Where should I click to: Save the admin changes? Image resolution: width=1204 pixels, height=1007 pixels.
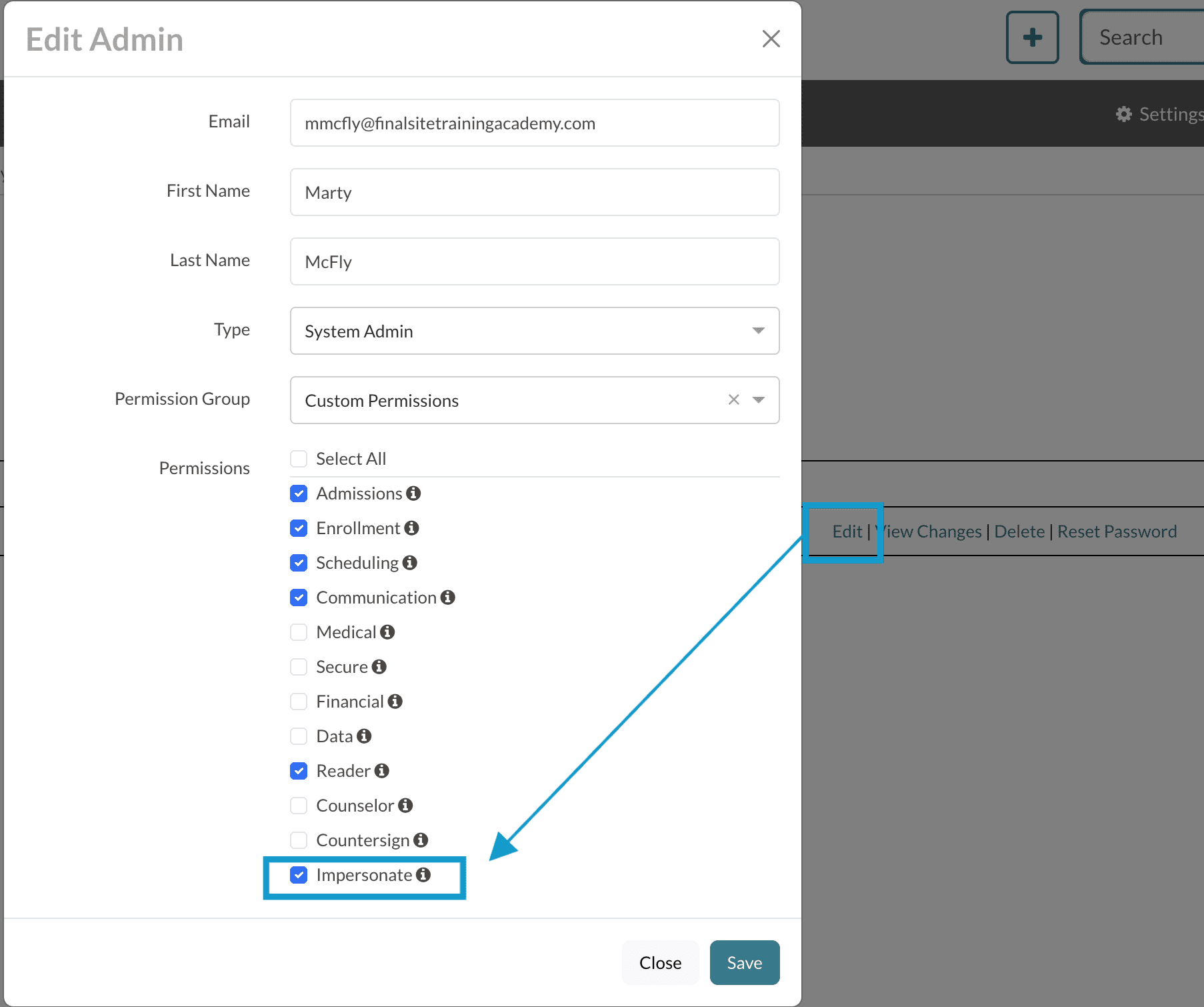[744, 962]
